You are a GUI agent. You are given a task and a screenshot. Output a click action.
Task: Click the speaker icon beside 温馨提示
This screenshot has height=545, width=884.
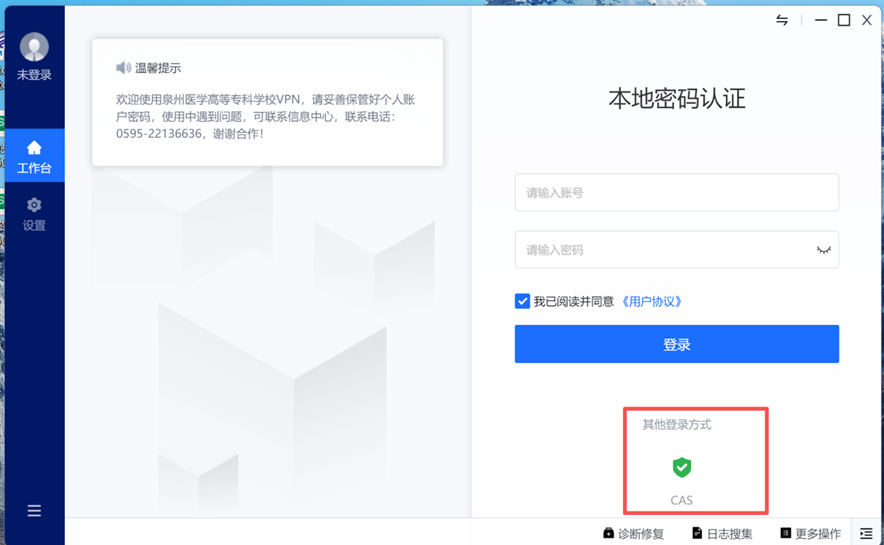point(123,68)
